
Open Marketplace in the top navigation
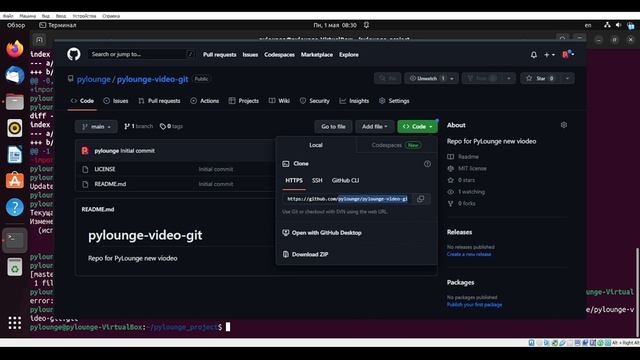(x=317, y=55)
